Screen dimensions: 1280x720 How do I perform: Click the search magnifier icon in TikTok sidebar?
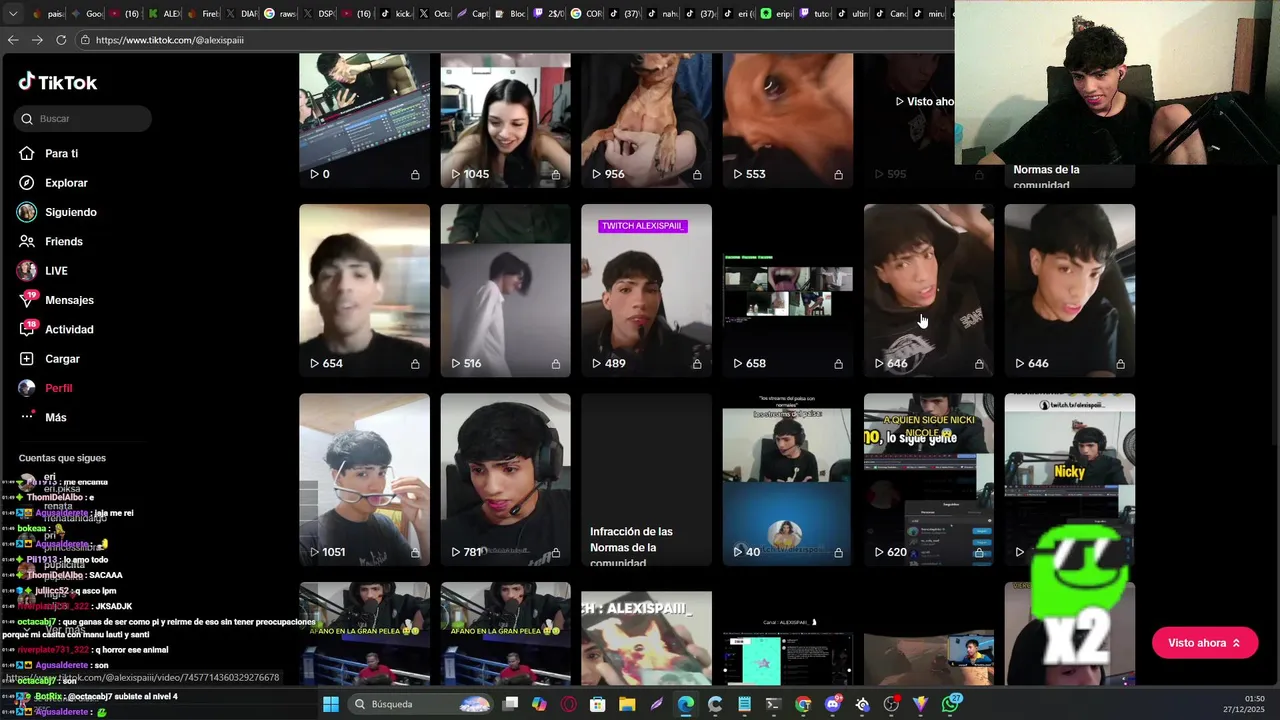27,119
